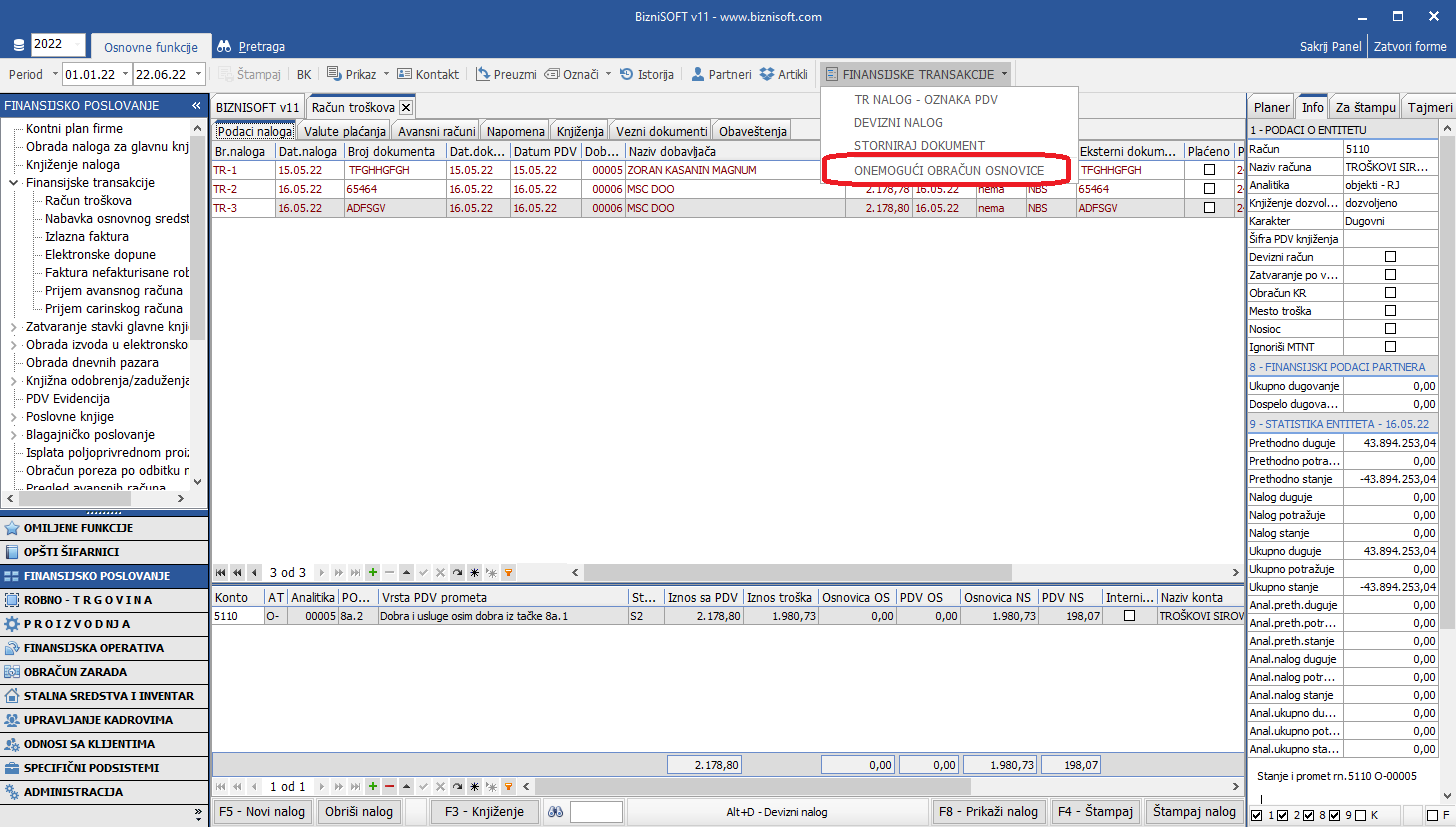Image resolution: width=1456 pixels, height=827 pixels.
Task: Click the Istorija history icon in toolbar
Action: (x=627, y=74)
